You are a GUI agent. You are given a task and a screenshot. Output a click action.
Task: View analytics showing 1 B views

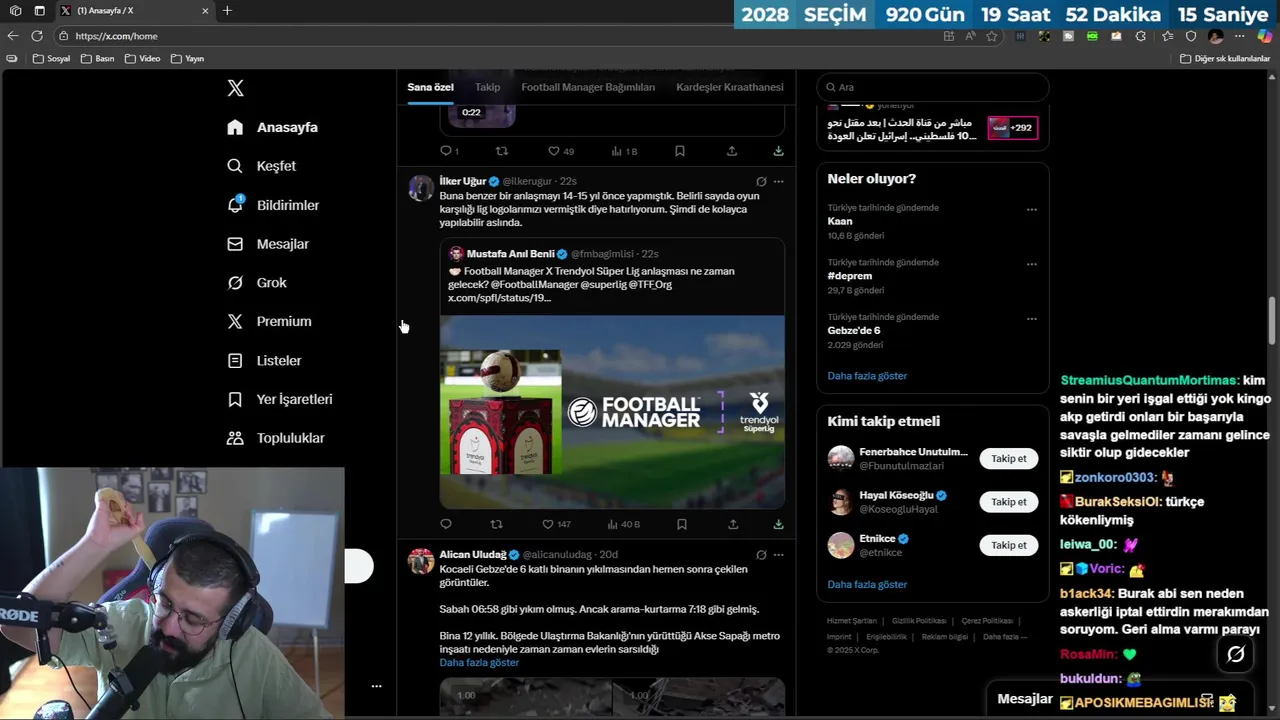624,151
